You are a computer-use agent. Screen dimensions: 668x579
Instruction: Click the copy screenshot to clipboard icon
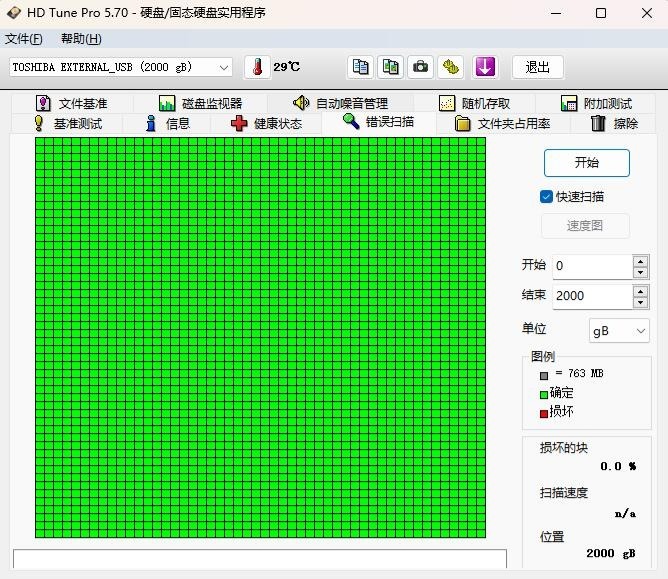tap(391, 67)
